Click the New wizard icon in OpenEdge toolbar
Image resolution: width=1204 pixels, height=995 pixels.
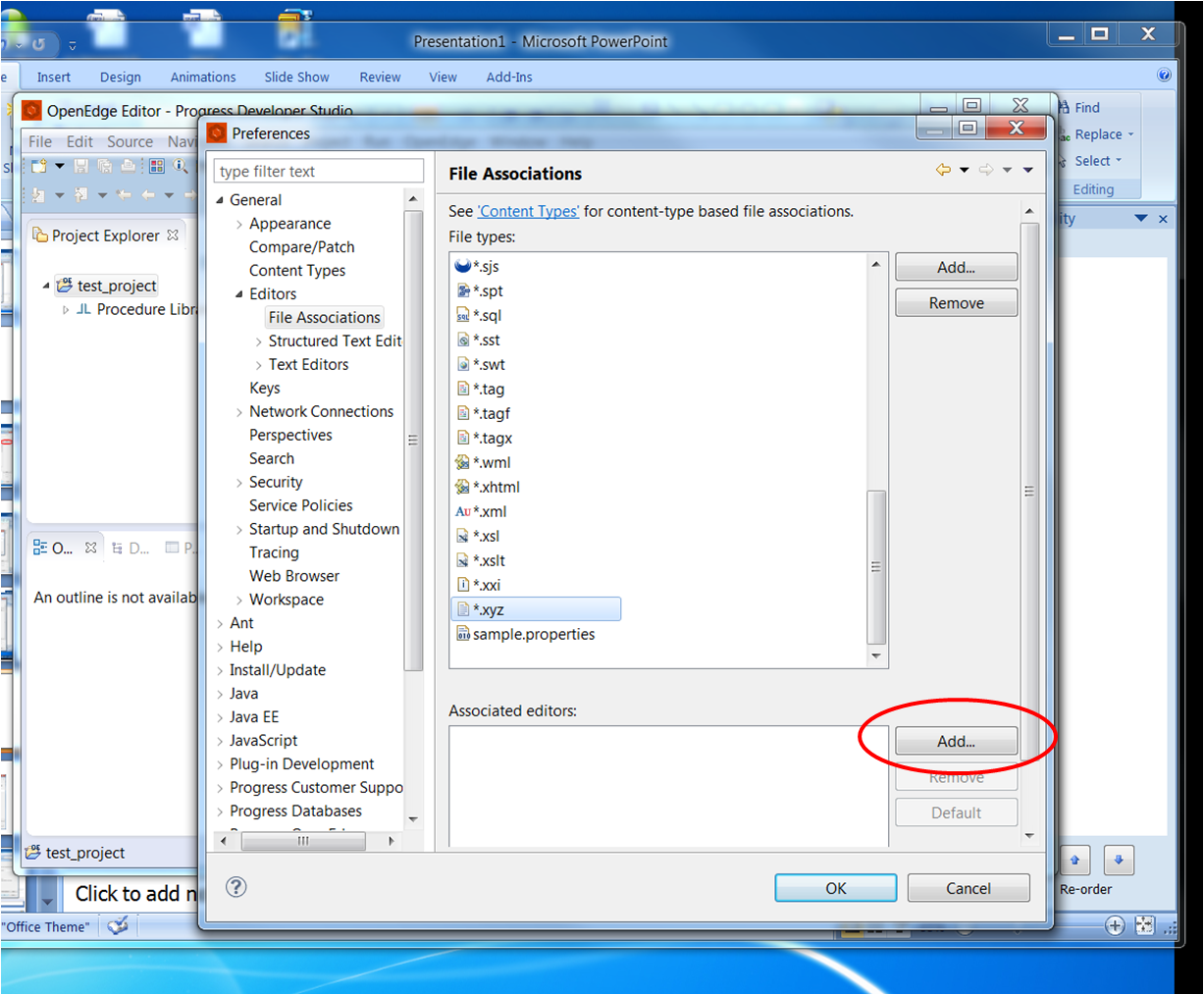[x=39, y=166]
